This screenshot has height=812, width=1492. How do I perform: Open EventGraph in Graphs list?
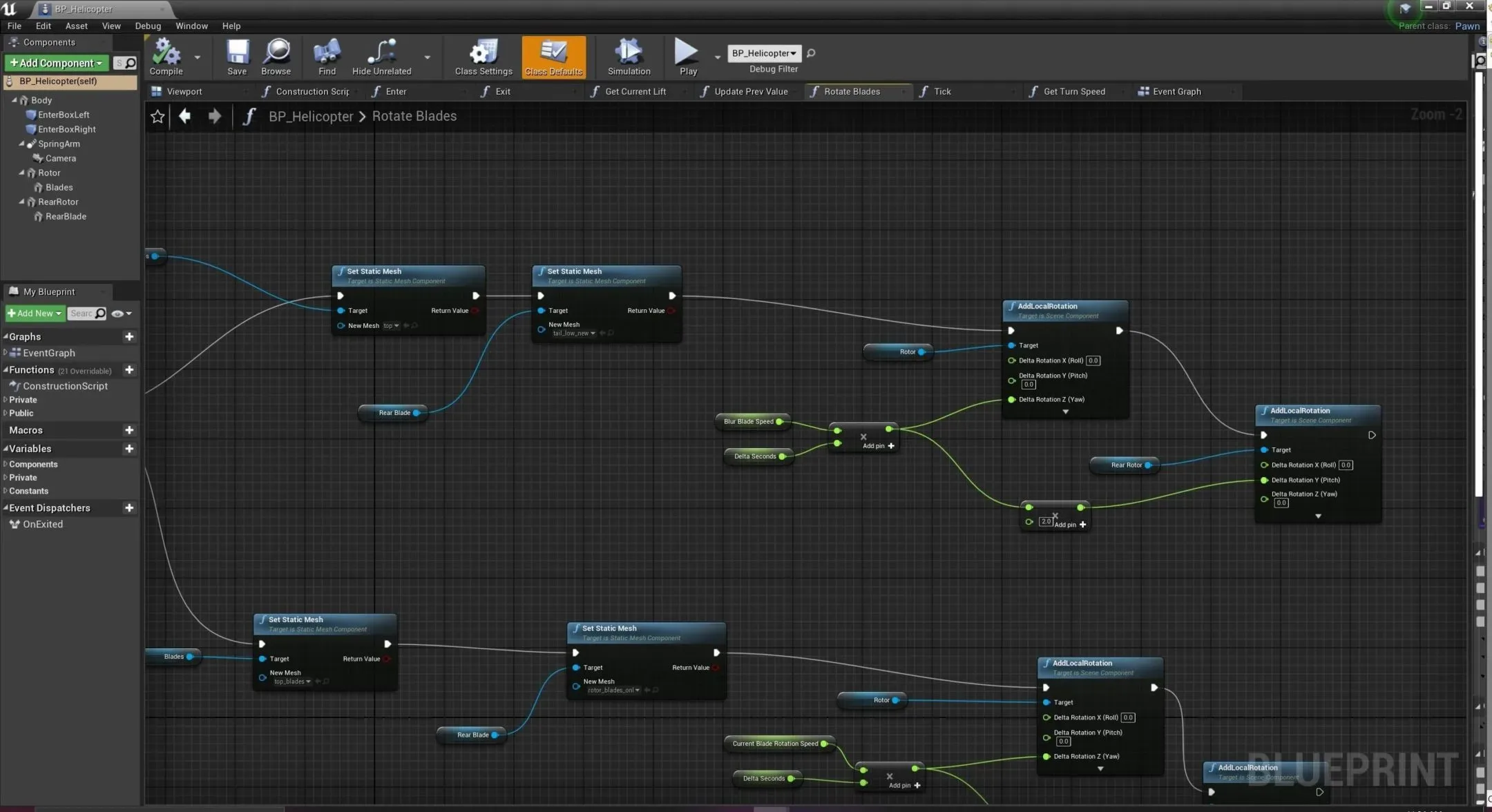pos(48,353)
